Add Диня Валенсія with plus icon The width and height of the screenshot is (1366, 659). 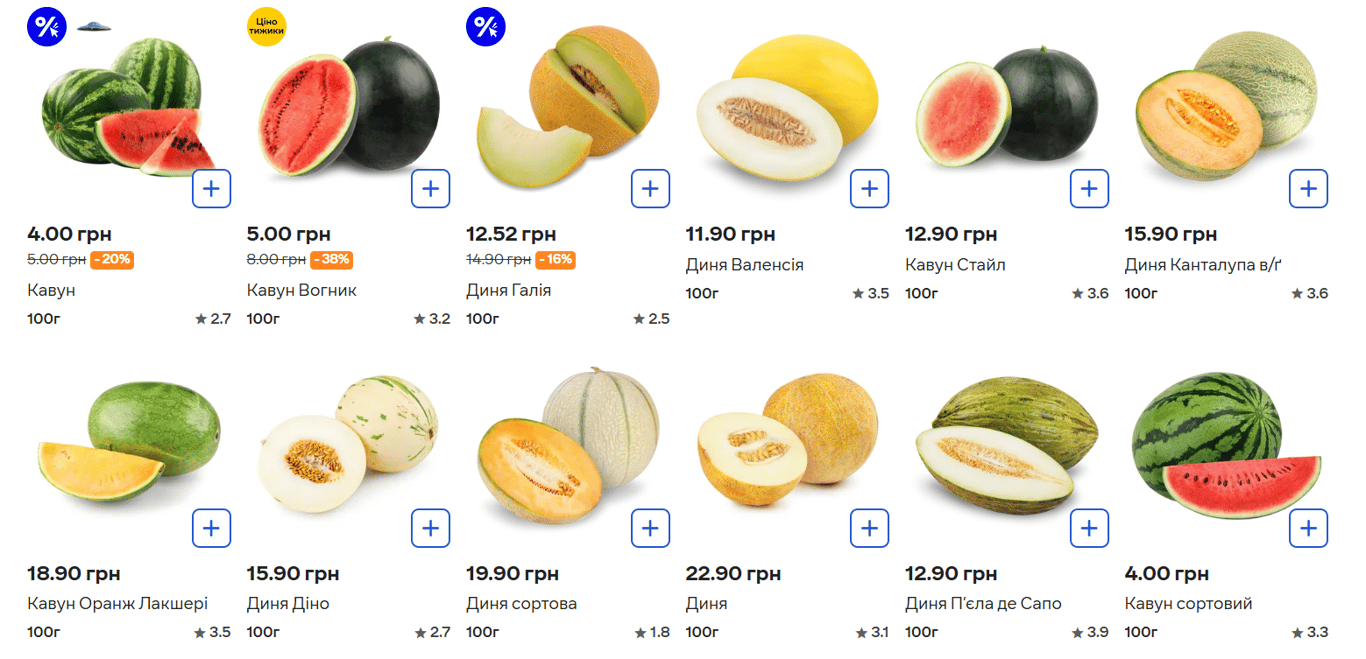pos(870,189)
